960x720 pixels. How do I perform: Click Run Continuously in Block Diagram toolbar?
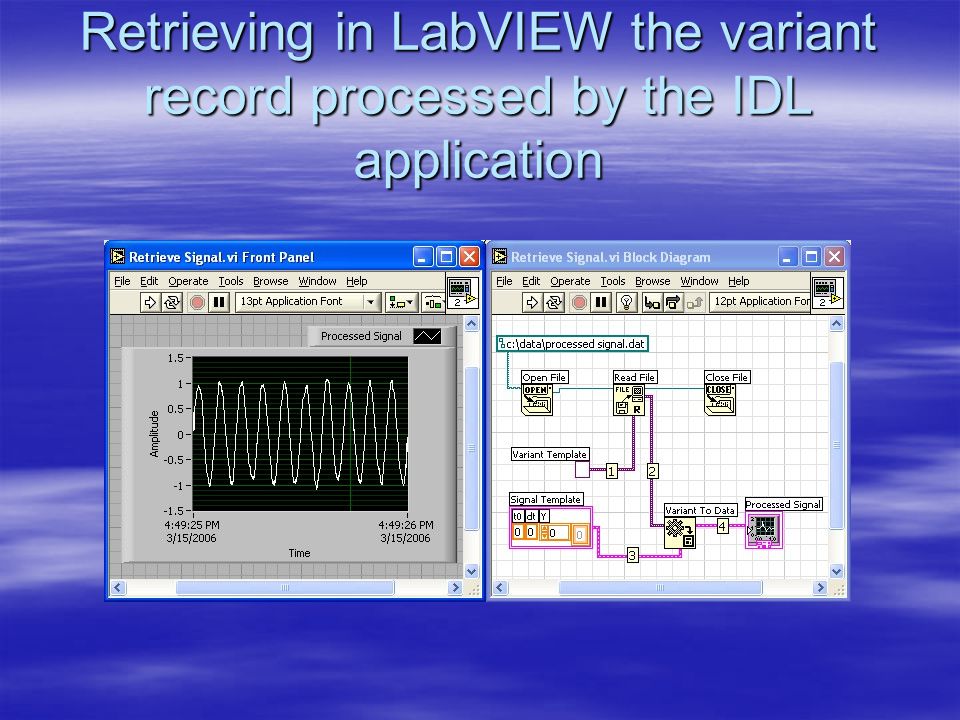pyautogui.click(x=554, y=302)
